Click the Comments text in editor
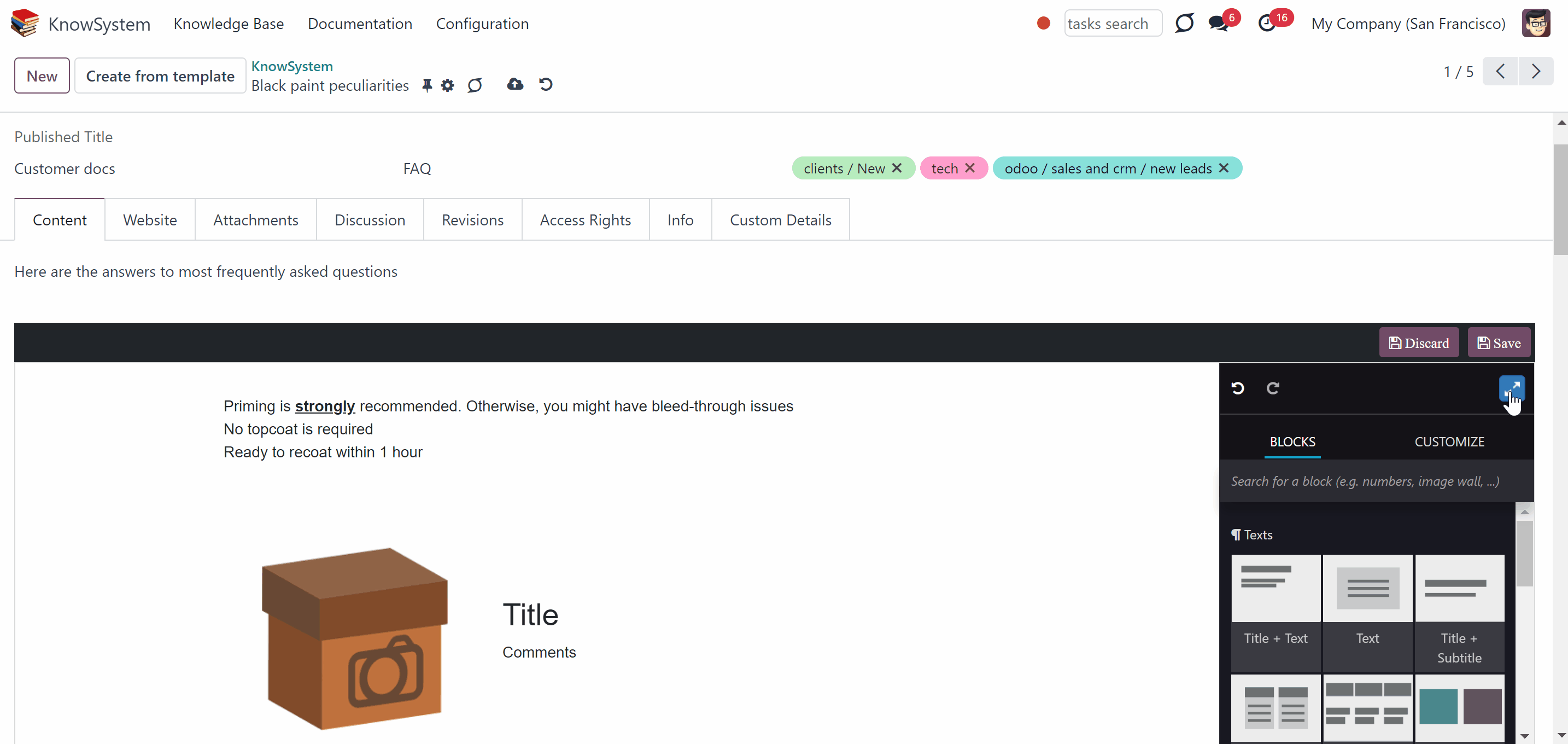This screenshot has width=1568, height=744. pyautogui.click(x=539, y=652)
